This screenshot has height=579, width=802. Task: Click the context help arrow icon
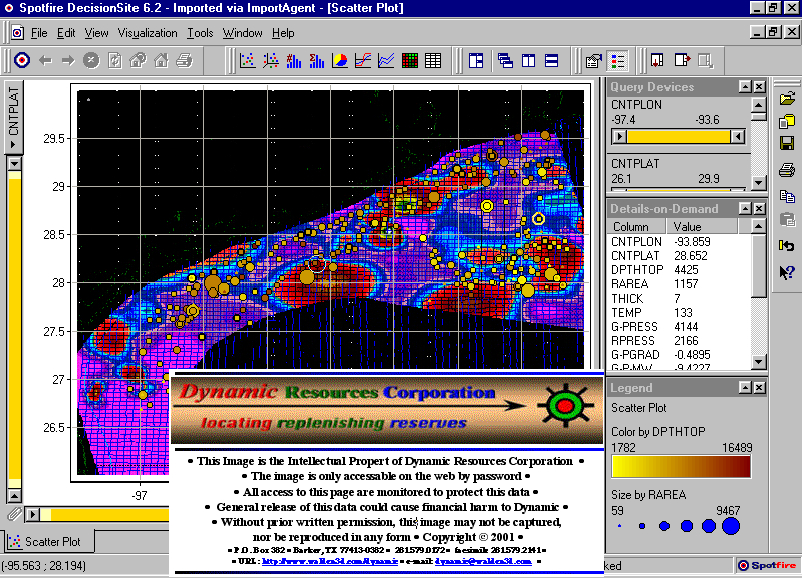click(787, 271)
